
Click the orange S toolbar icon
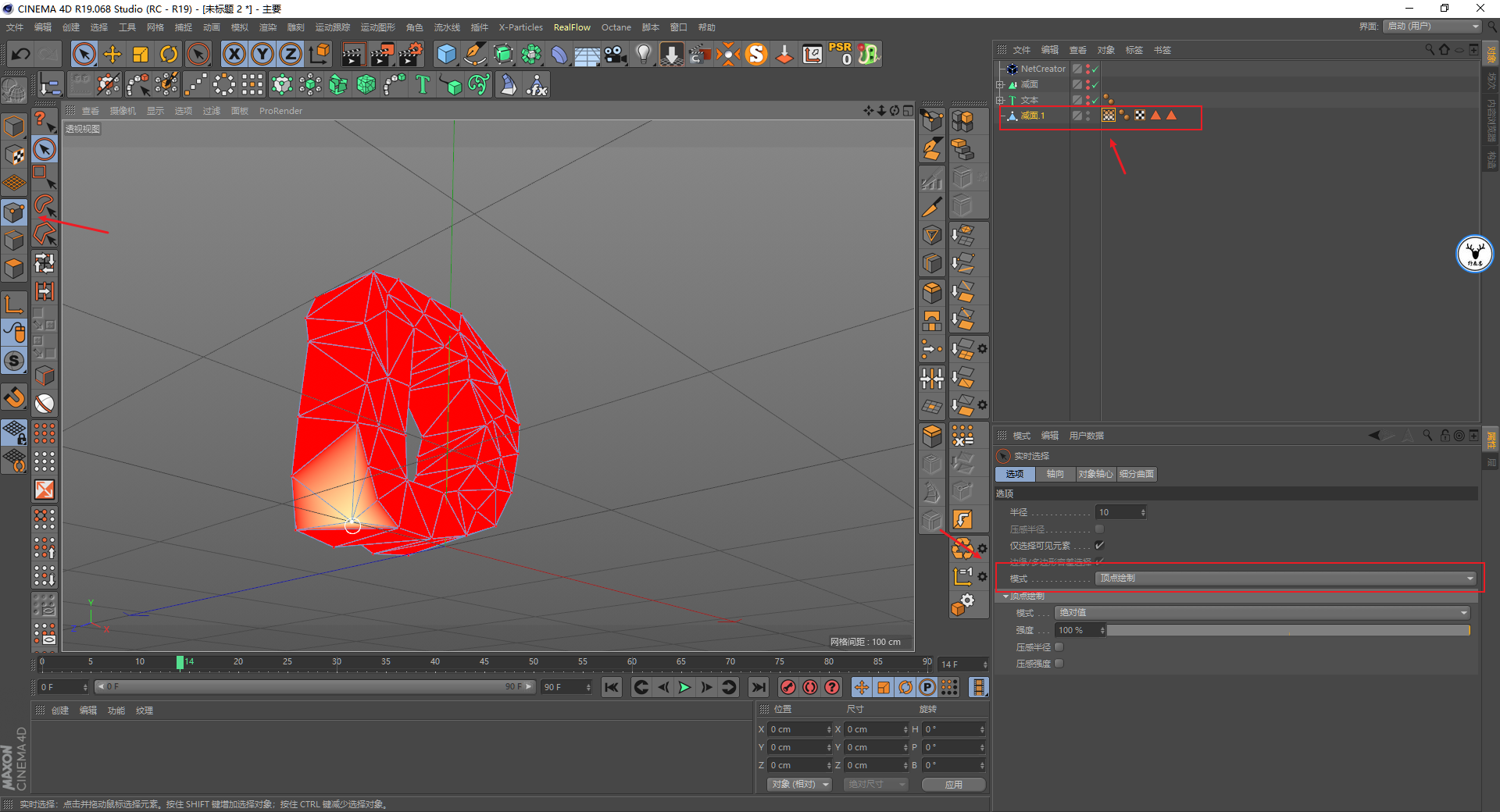[756, 54]
